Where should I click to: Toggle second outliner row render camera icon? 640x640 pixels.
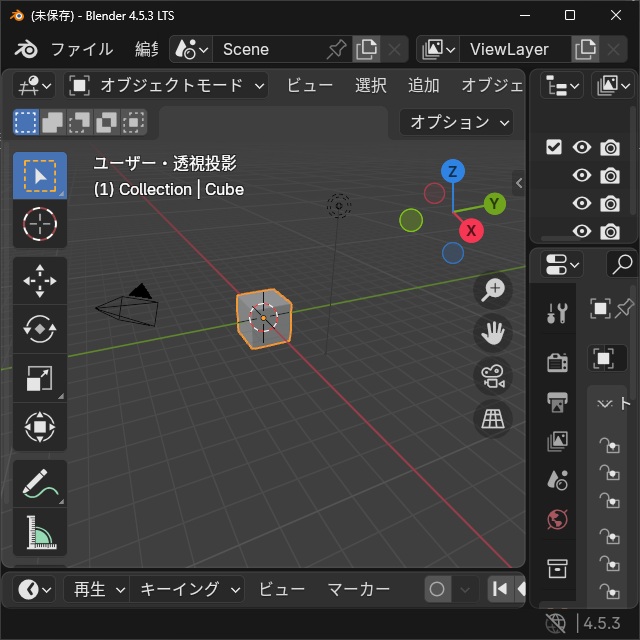click(x=610, y=176)
